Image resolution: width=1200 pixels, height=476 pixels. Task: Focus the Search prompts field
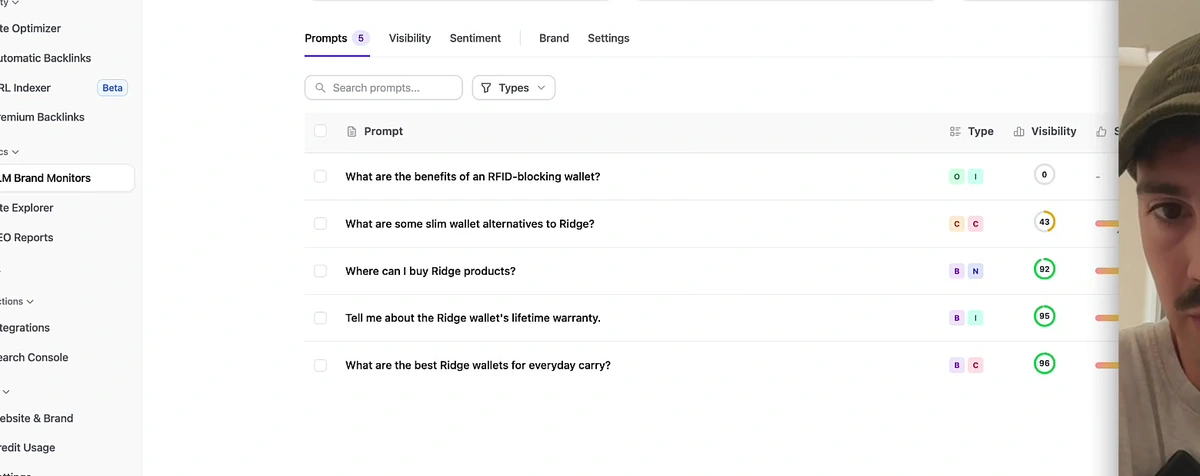384,88
